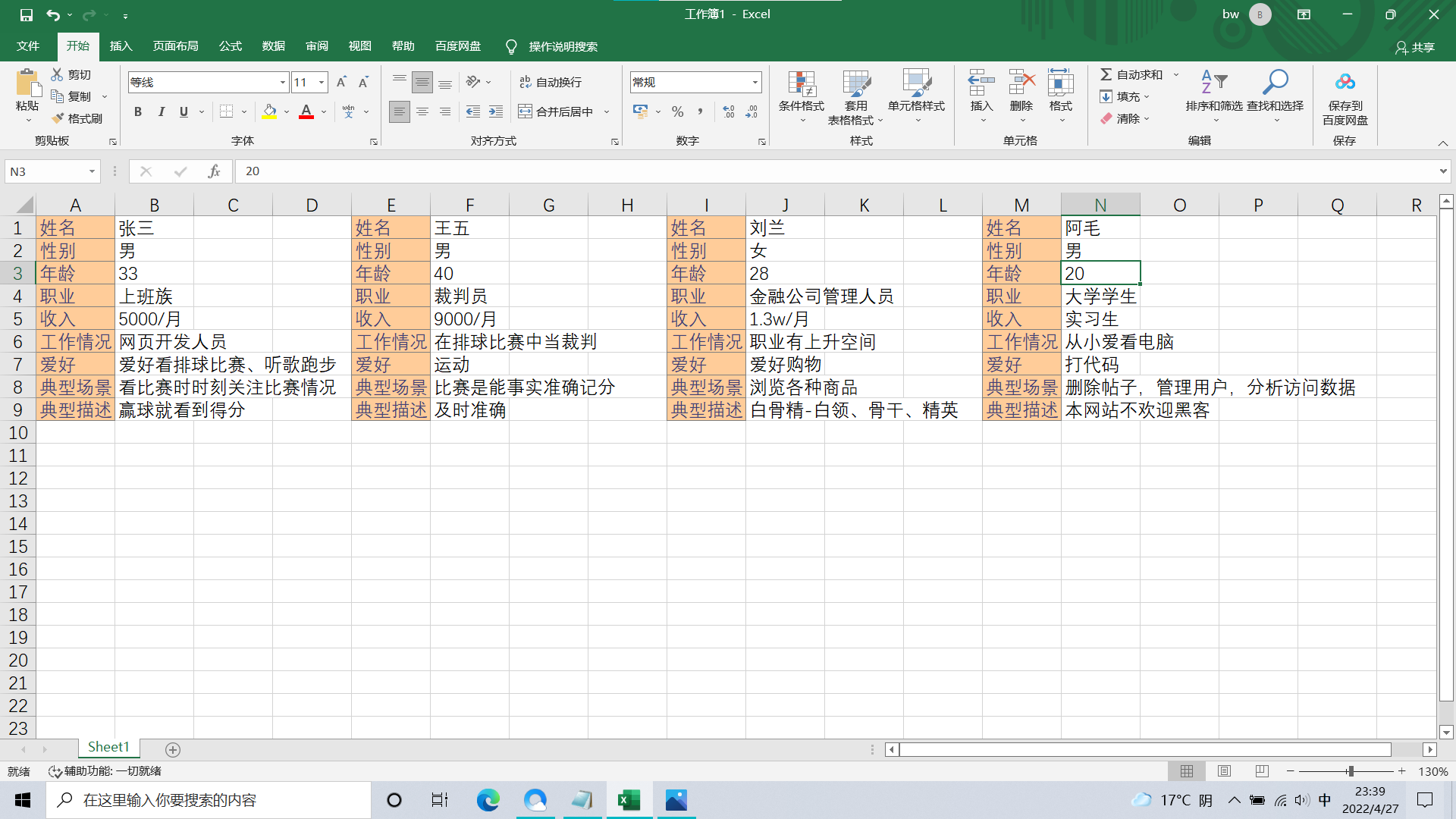
Task: Click the Windows taskbar search box
Action: pyautogui.click(x=209, y=800)
